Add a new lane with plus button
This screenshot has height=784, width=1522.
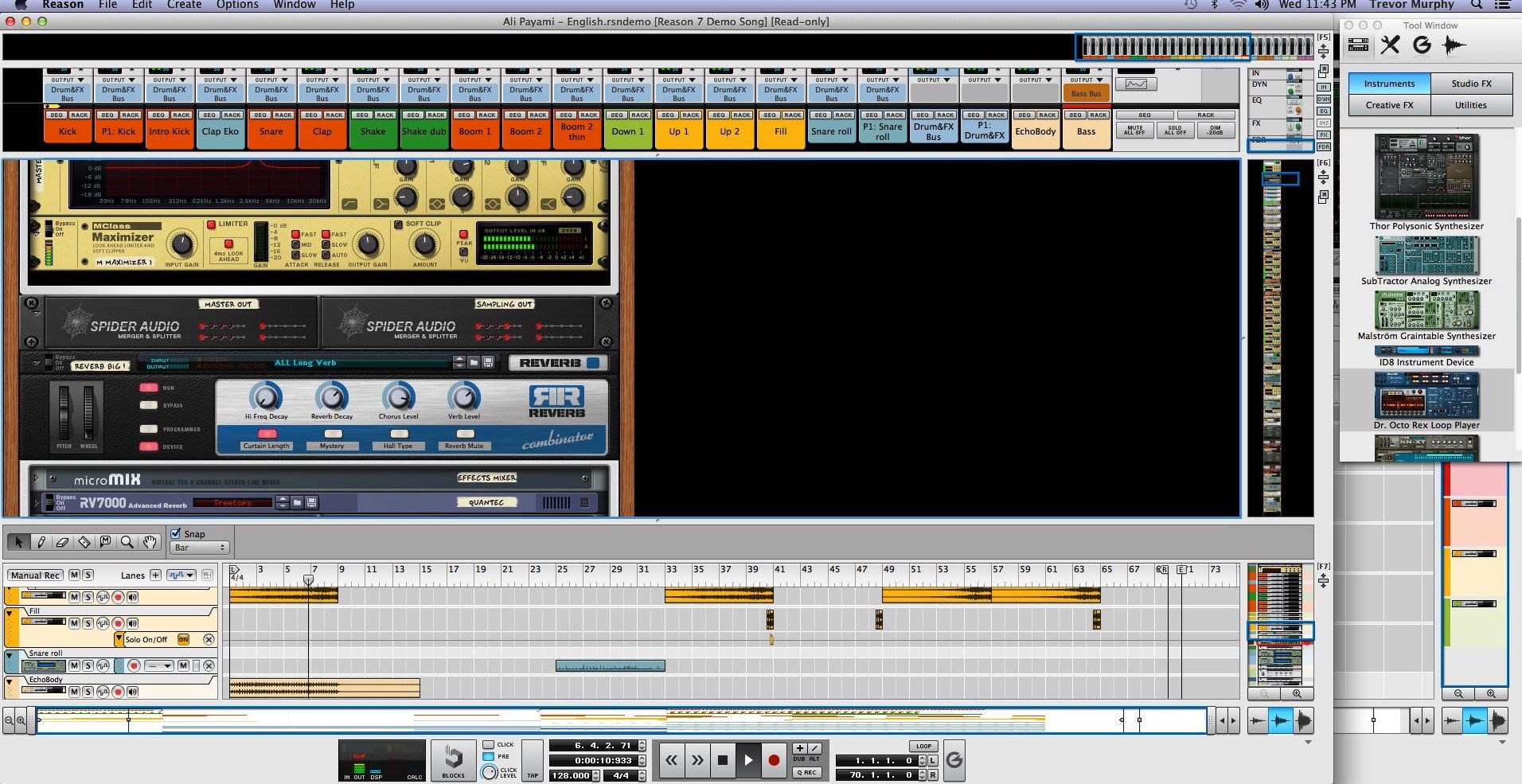pyautogui.click(x=155, y=575)
